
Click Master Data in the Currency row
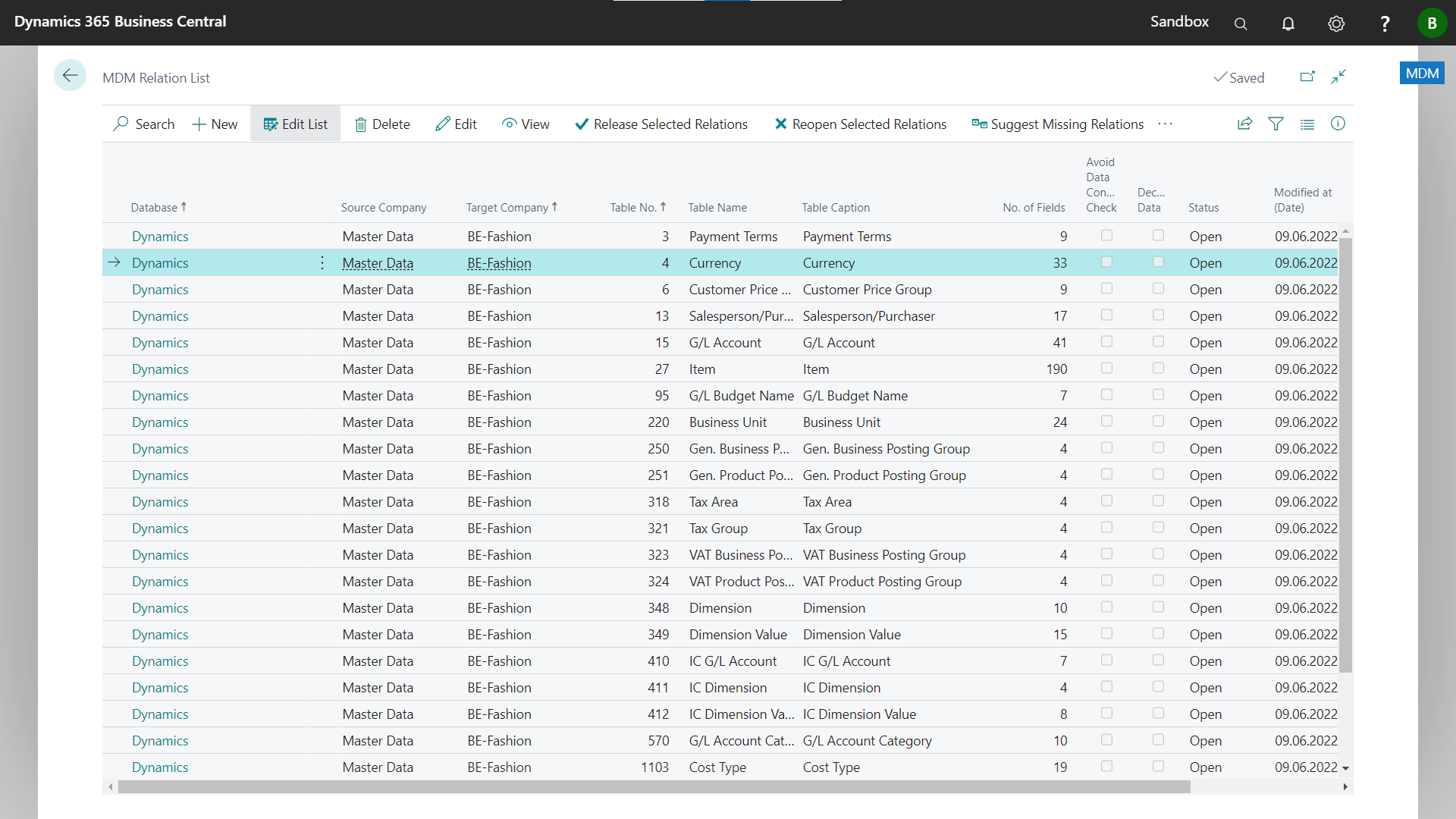click(x=378, y=262)
